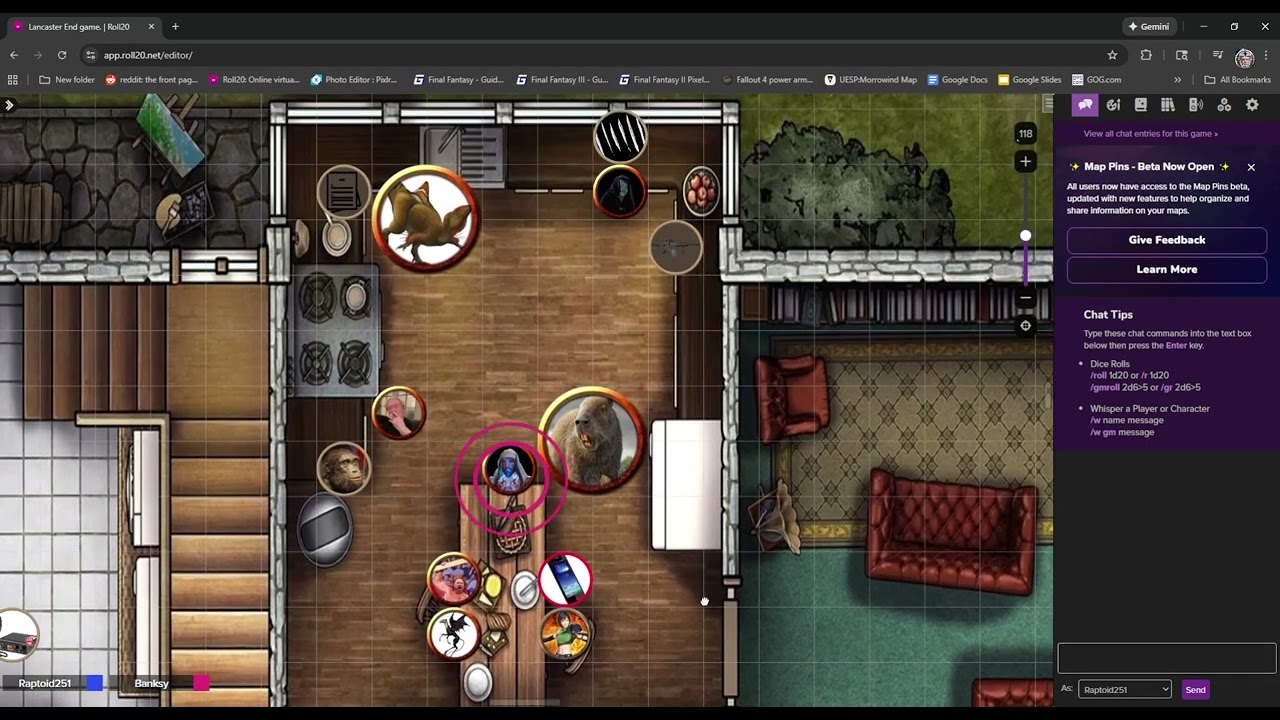The image size is (1280, 720).
Task: Select the claw marks token
Action: 620,137
